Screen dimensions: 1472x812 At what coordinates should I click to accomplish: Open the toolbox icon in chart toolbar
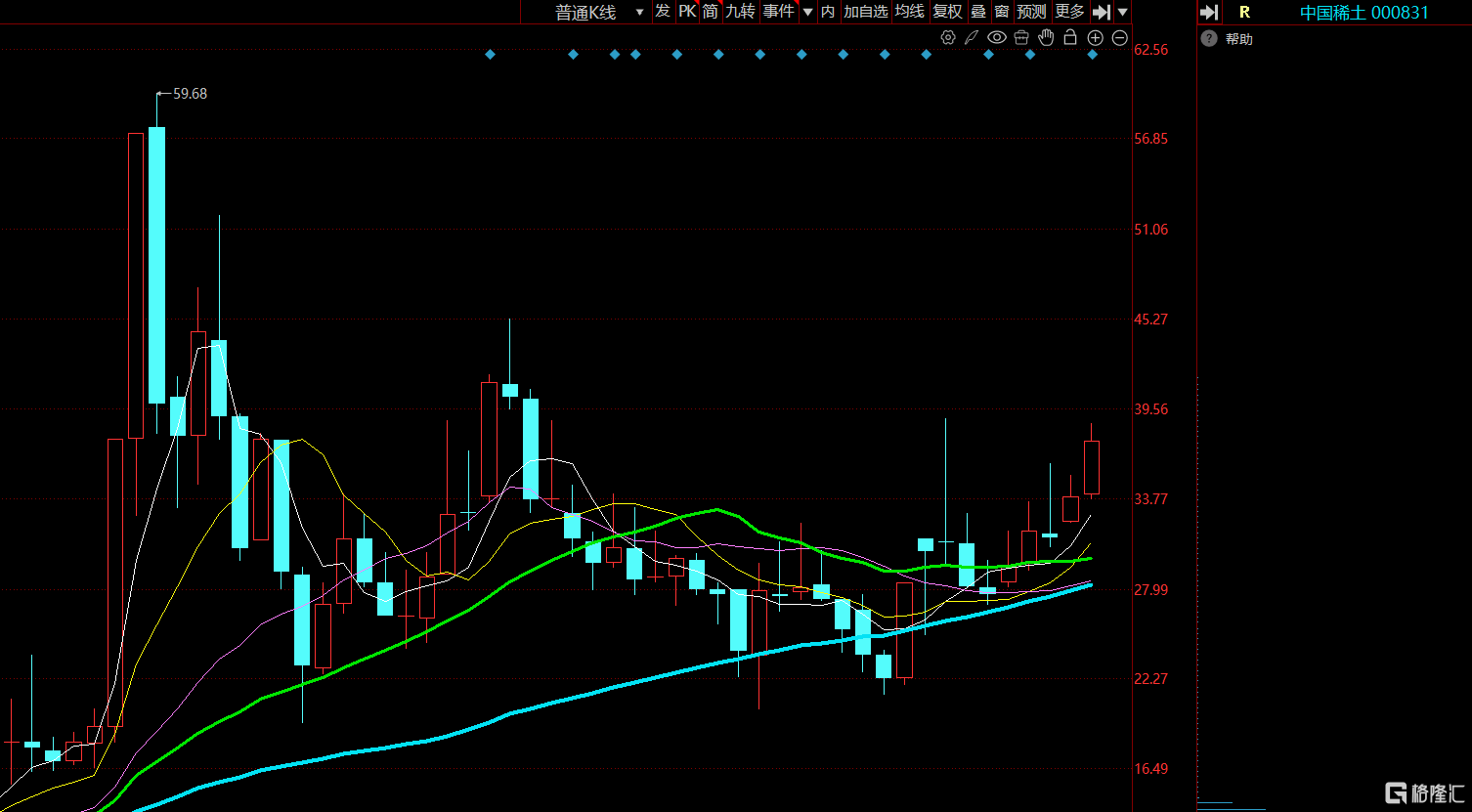point(1021,37)
